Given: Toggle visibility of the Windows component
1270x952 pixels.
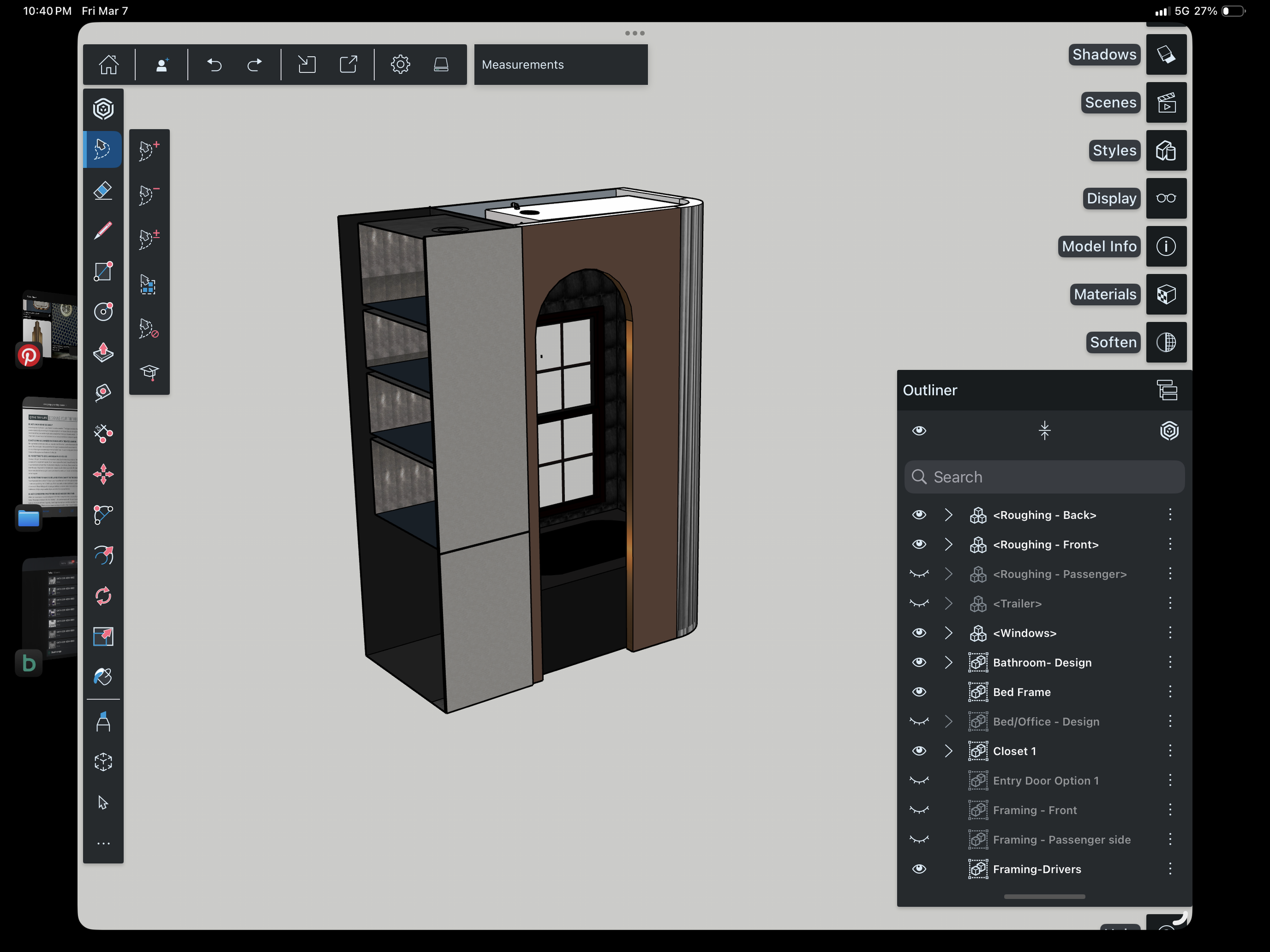Looking at the screenshot, I should pos(919,633).
